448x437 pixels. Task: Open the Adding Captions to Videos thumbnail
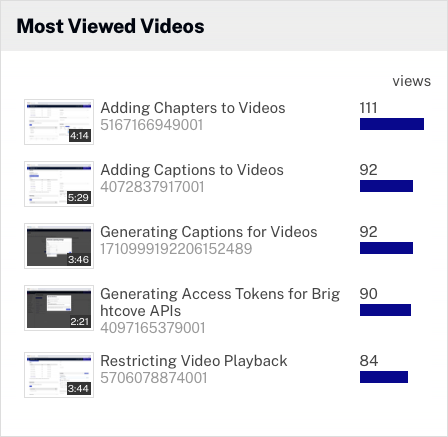(59, 184)
